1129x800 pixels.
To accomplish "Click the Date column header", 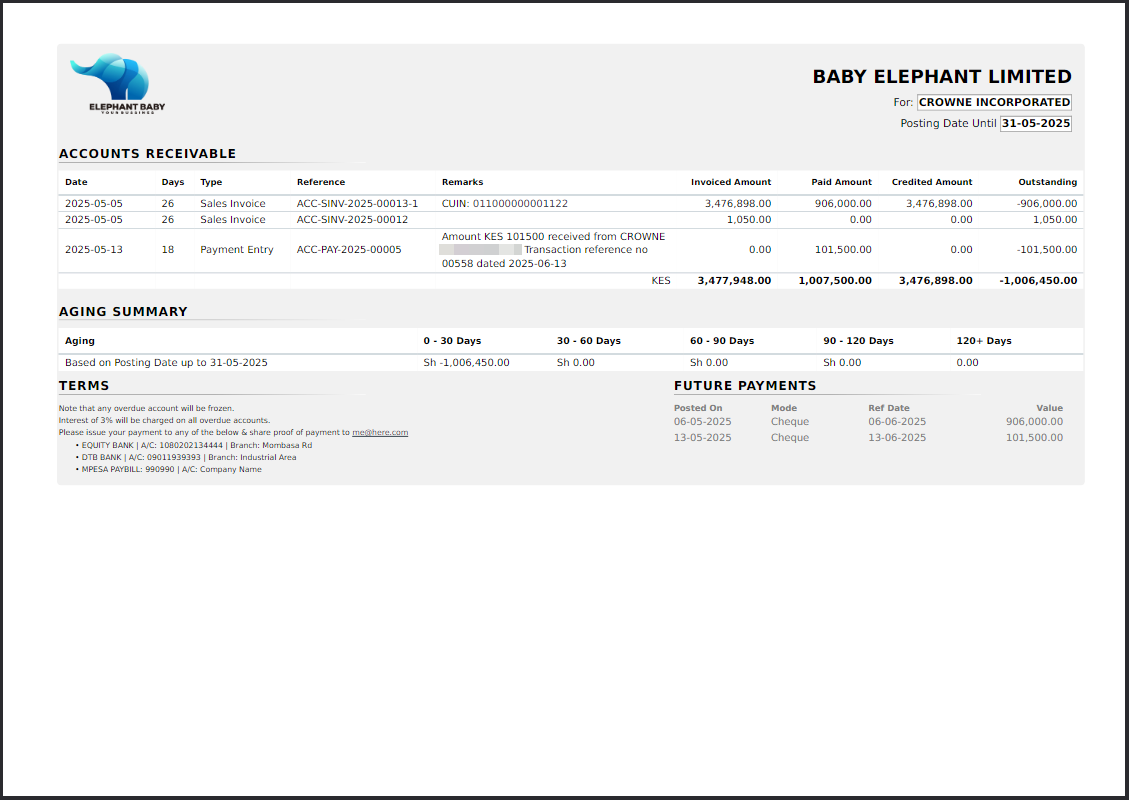I will tap(76, 182).
